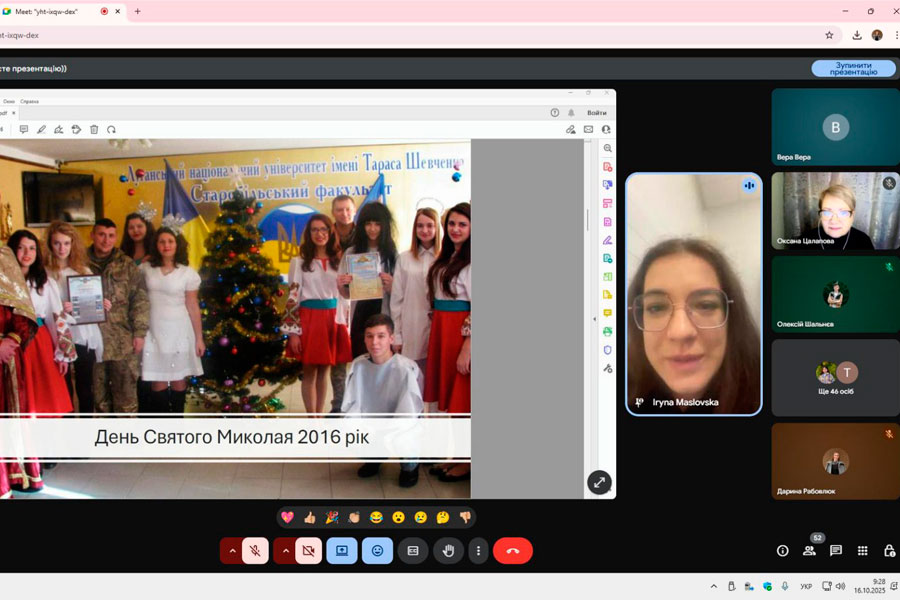Select the Meet browser tab
The height and width of the screenshot is (600, 900).
click(50, 11)
